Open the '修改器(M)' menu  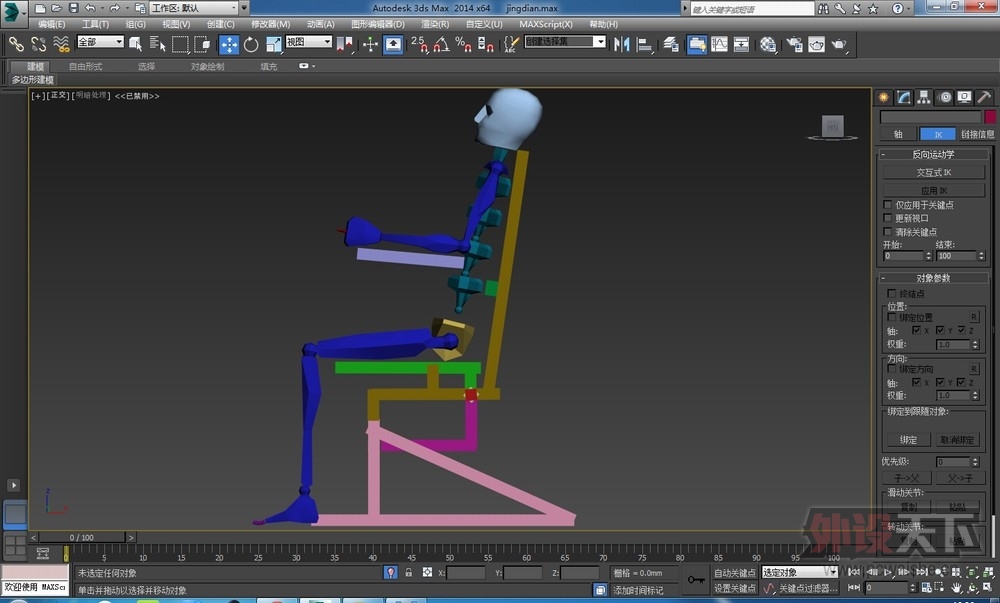point(270,24)
